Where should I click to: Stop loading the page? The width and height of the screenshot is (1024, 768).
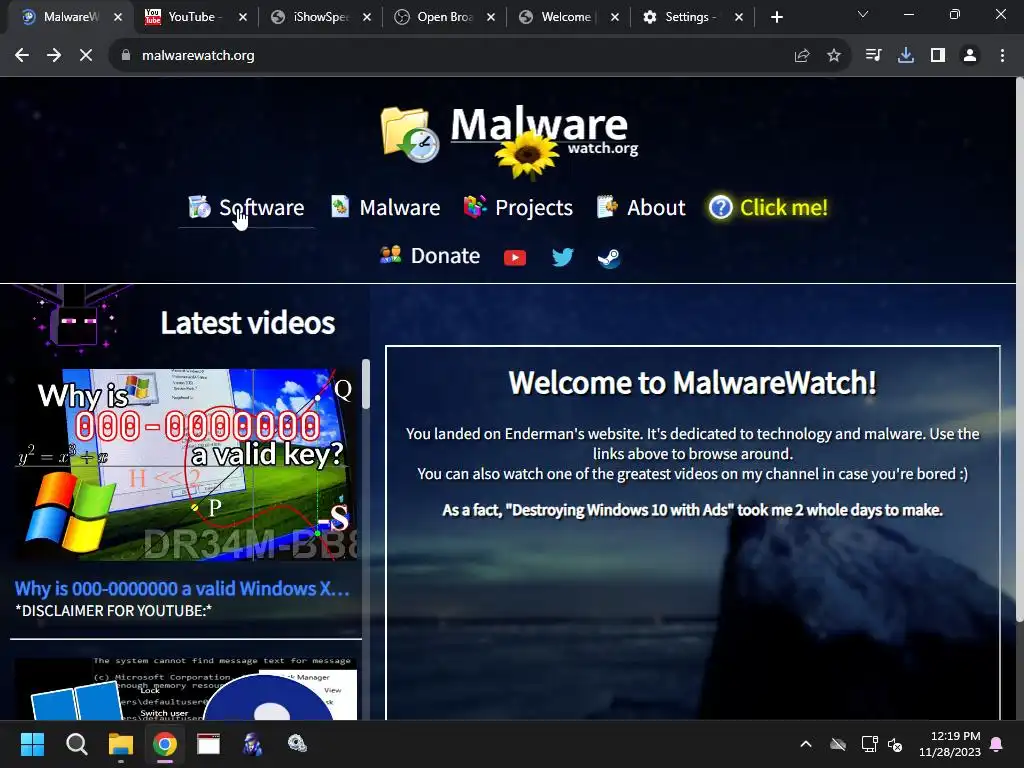pos(86,56)
